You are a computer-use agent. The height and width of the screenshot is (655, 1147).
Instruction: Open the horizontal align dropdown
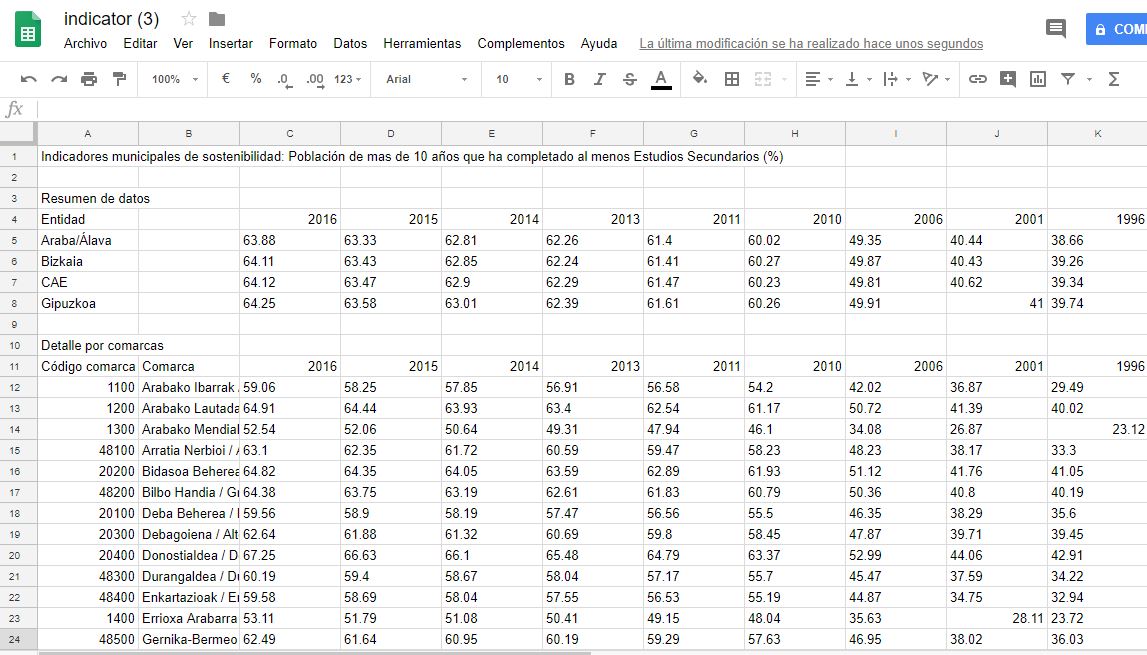click(x=819, y=79)
